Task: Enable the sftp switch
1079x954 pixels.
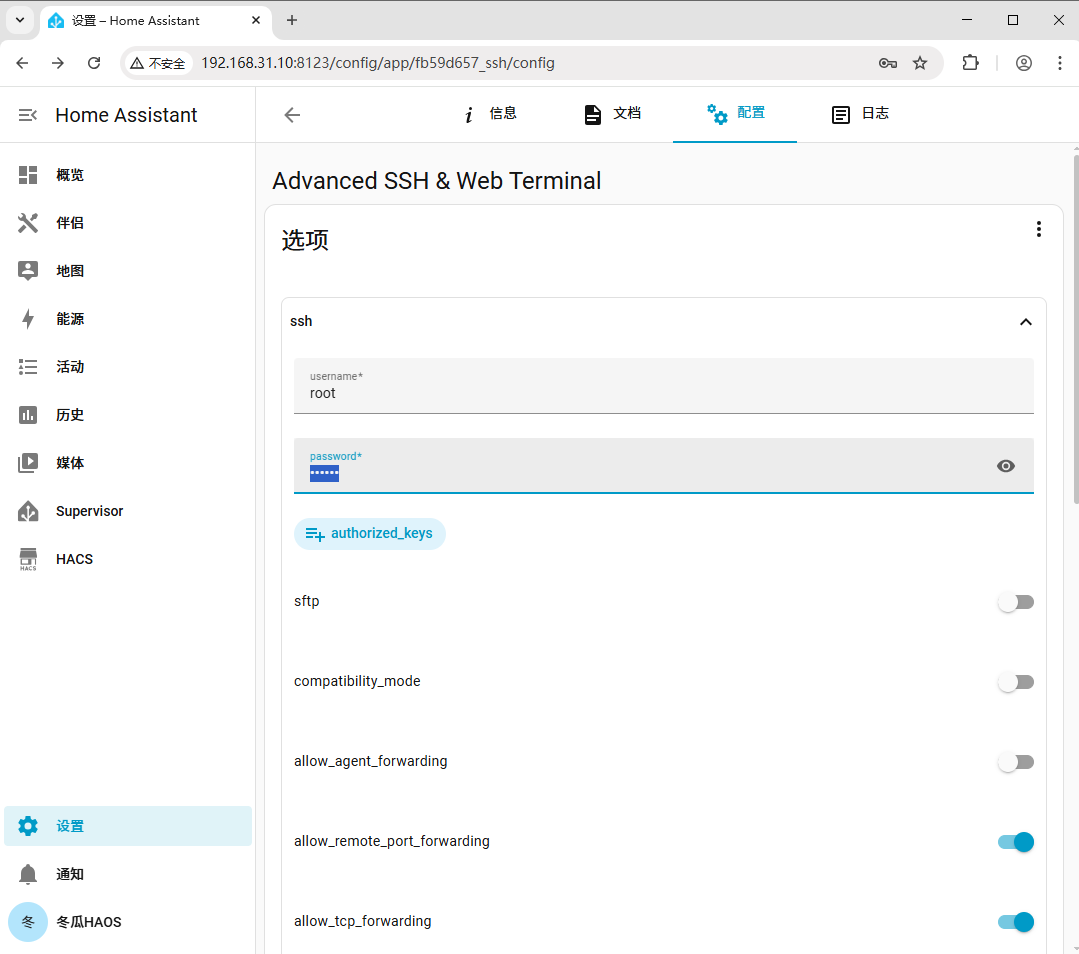Action: (1016, 602)
